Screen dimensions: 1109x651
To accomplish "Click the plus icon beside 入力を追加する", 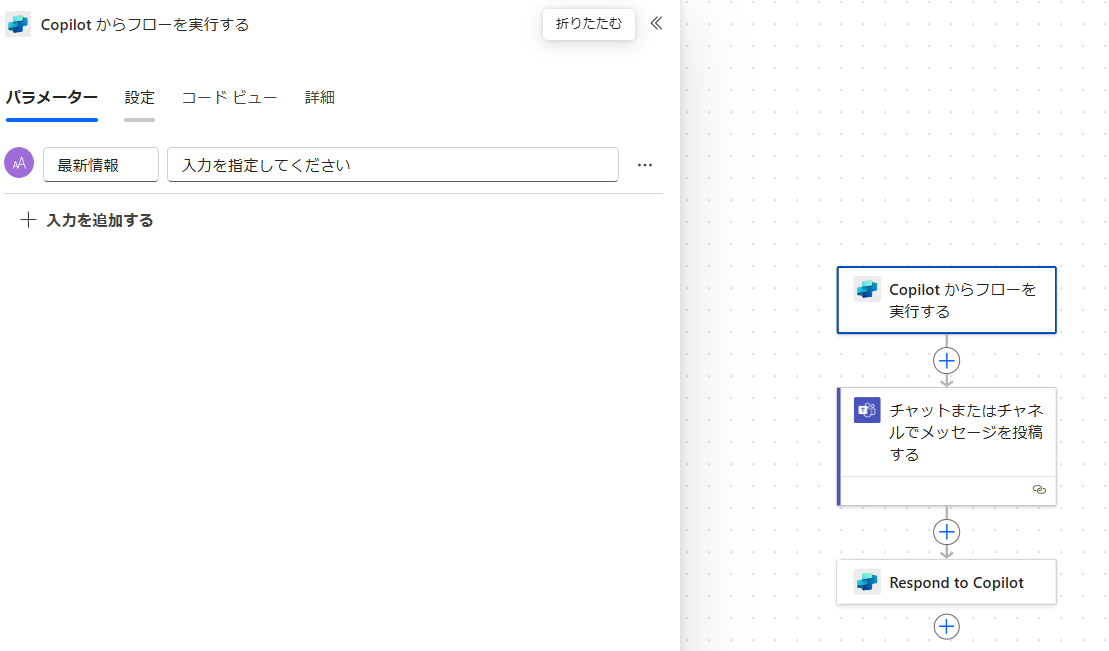I will pos(28,220).
